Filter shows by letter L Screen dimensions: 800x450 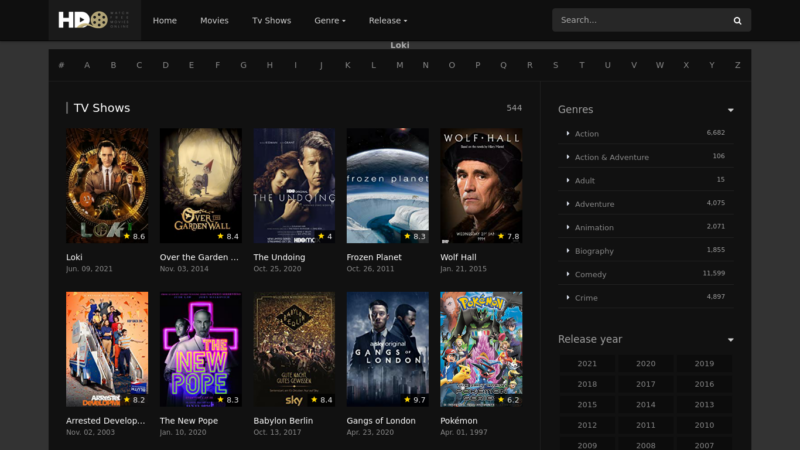coord(373,65)
